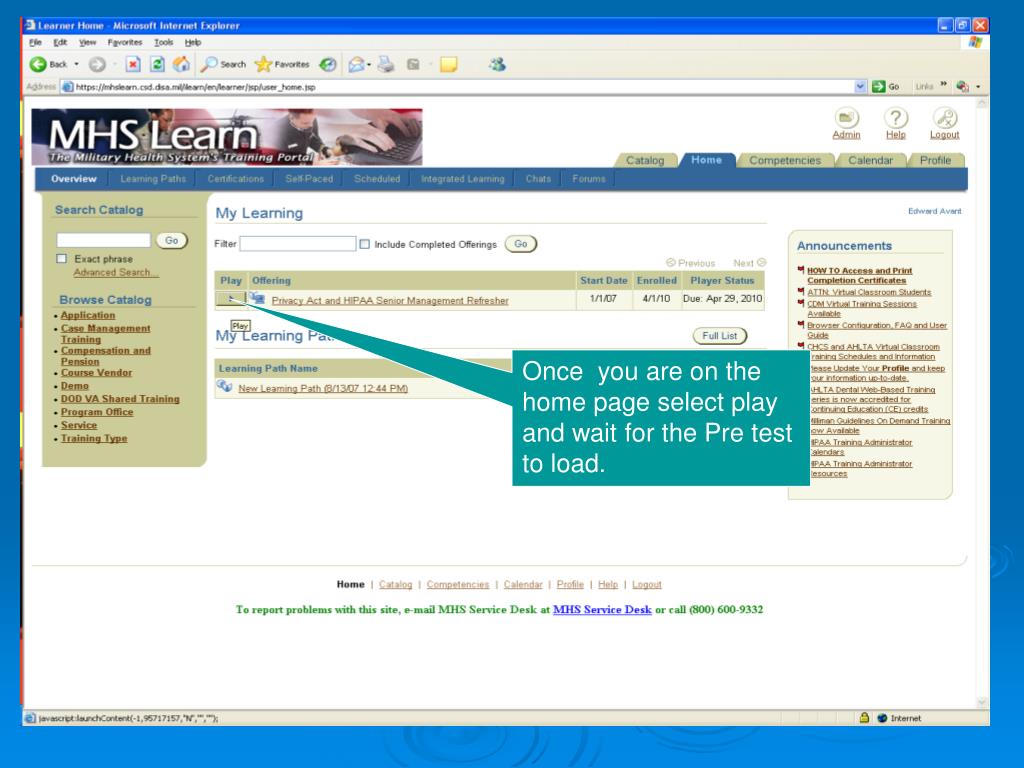Click the Full List button
Screen dimensions: 1024x768
point(720,336)
